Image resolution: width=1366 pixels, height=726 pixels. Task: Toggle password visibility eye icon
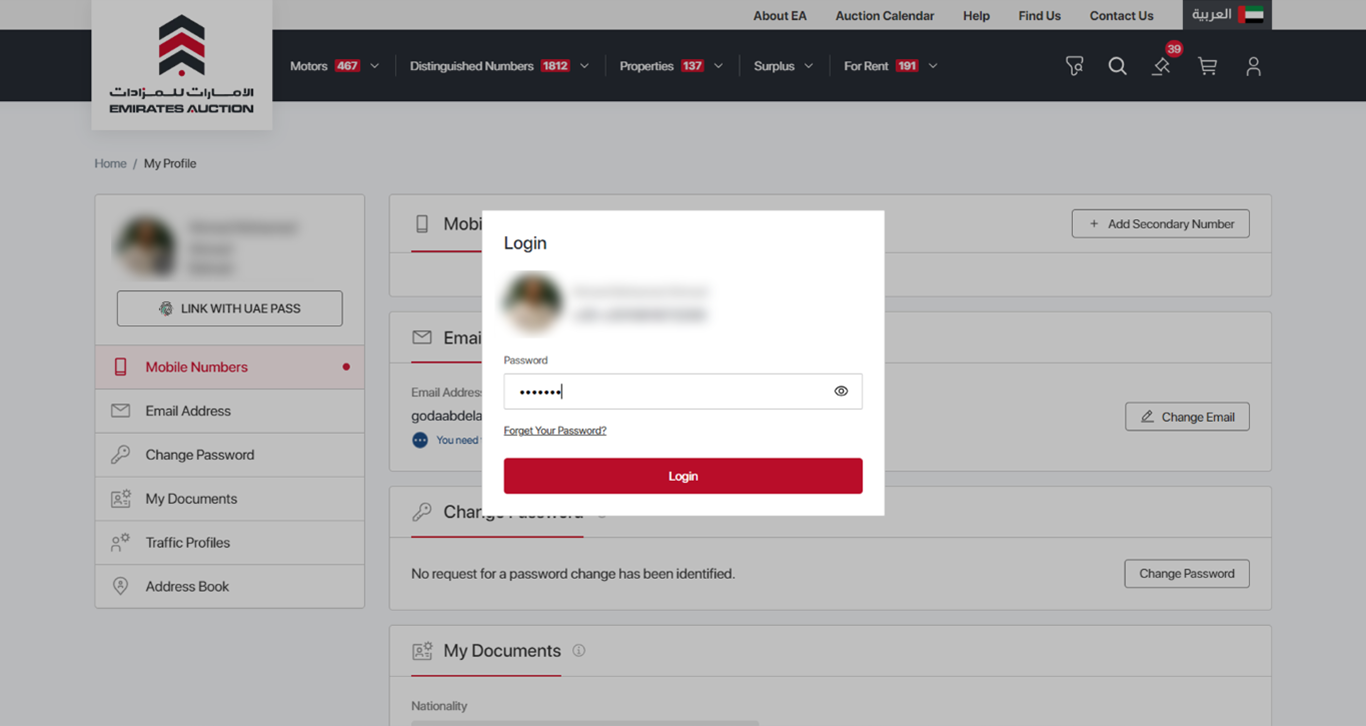pyautogui.click(x=840, y=391)
